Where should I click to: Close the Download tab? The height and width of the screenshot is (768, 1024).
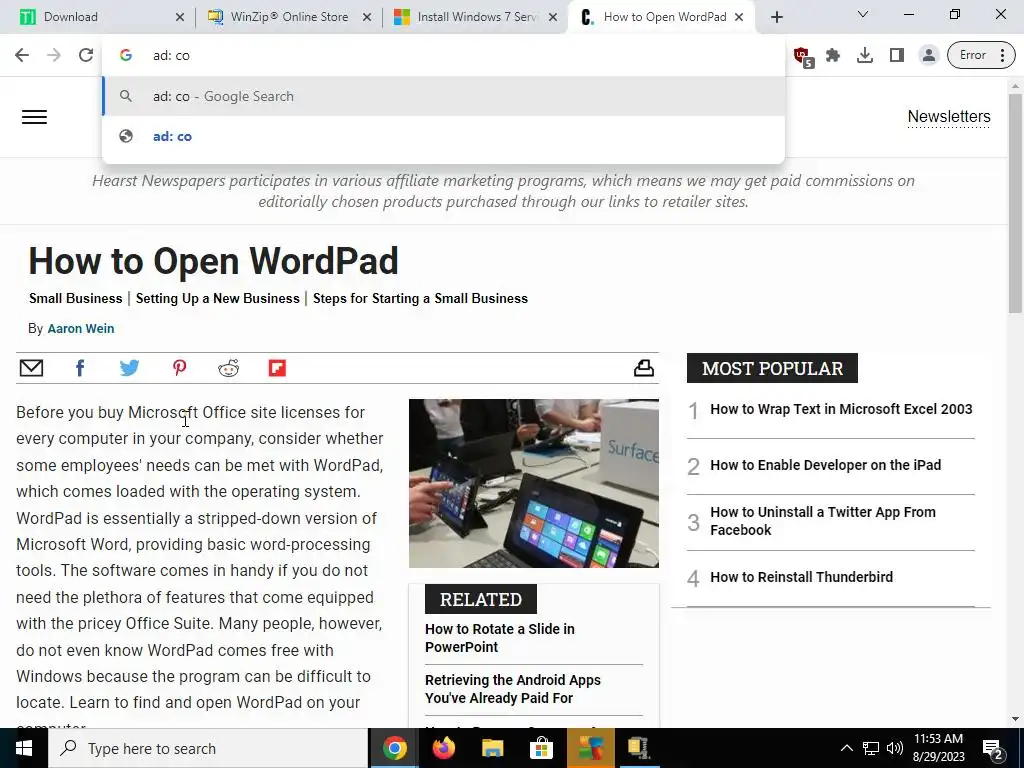[180, 17]
